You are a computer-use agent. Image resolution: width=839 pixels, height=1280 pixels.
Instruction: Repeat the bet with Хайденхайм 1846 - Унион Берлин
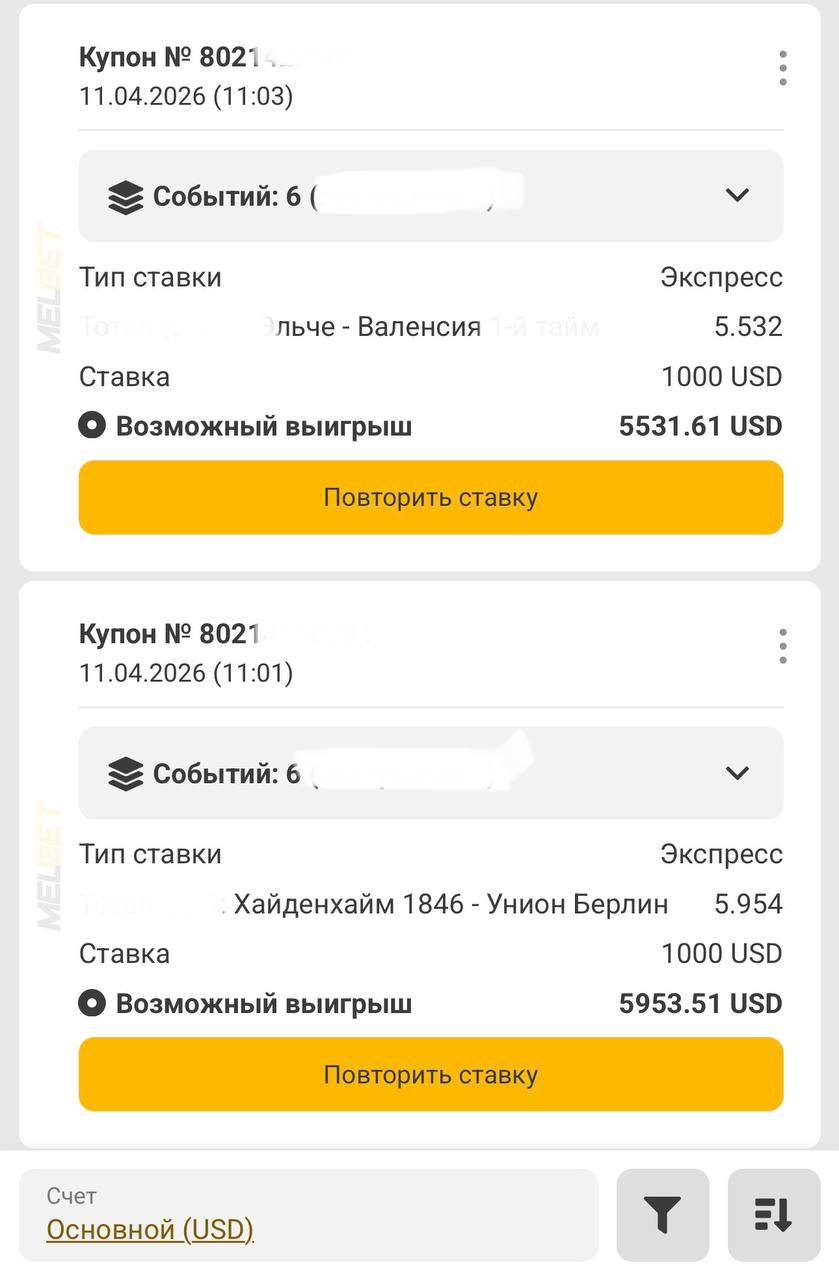click(431, 1075)
